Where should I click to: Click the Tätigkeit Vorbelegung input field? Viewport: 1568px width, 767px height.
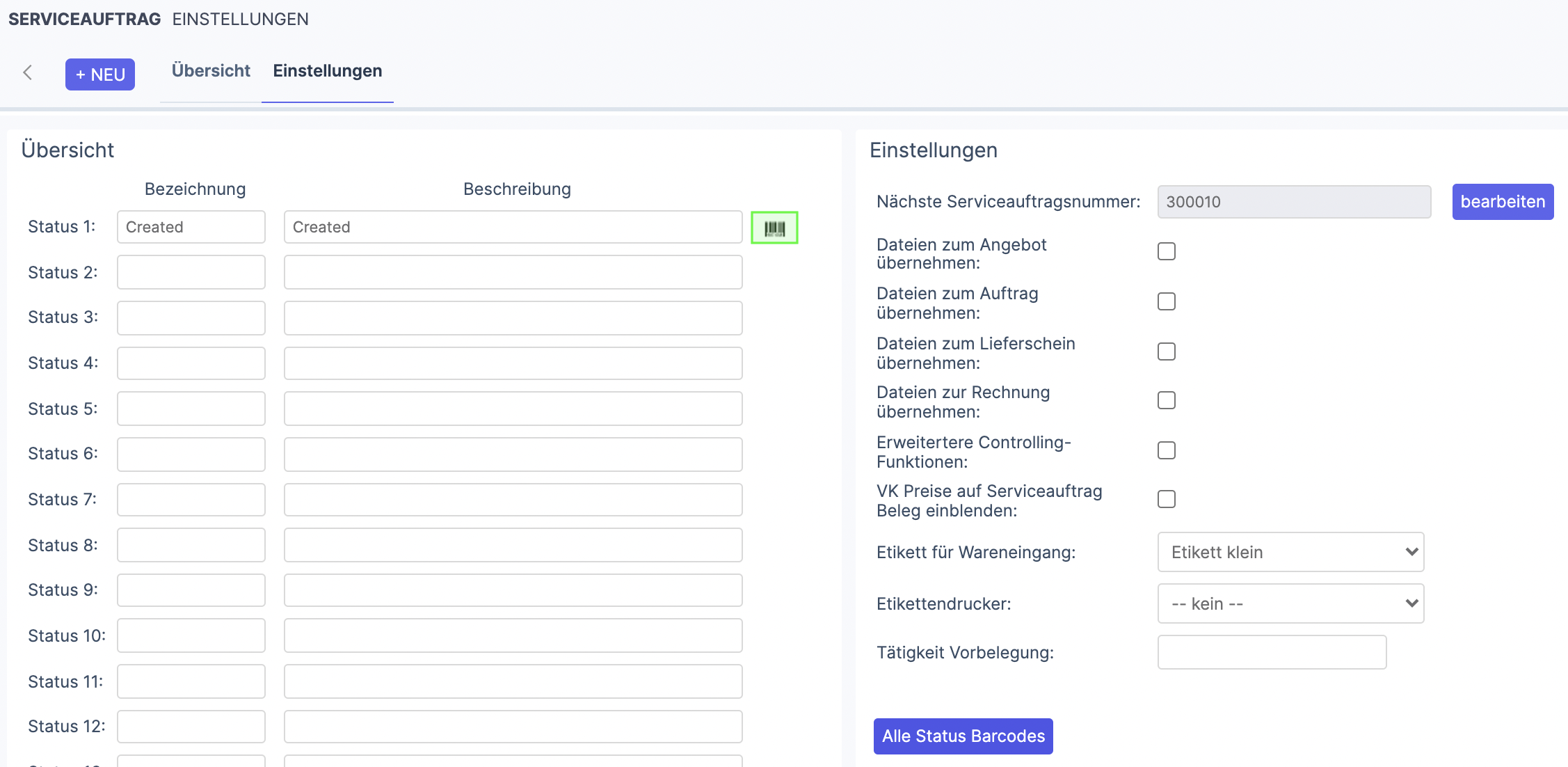coord(1272,652)
